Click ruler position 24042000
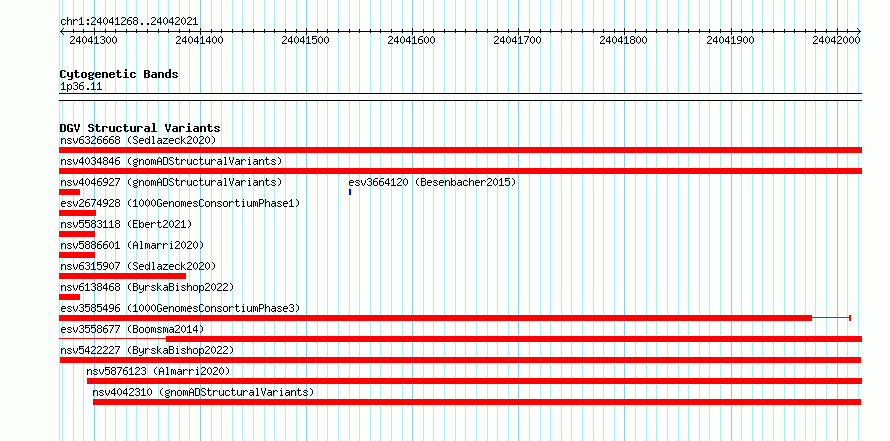The width and height of the screenshot is (890, 441). click(x=836, y=40)
